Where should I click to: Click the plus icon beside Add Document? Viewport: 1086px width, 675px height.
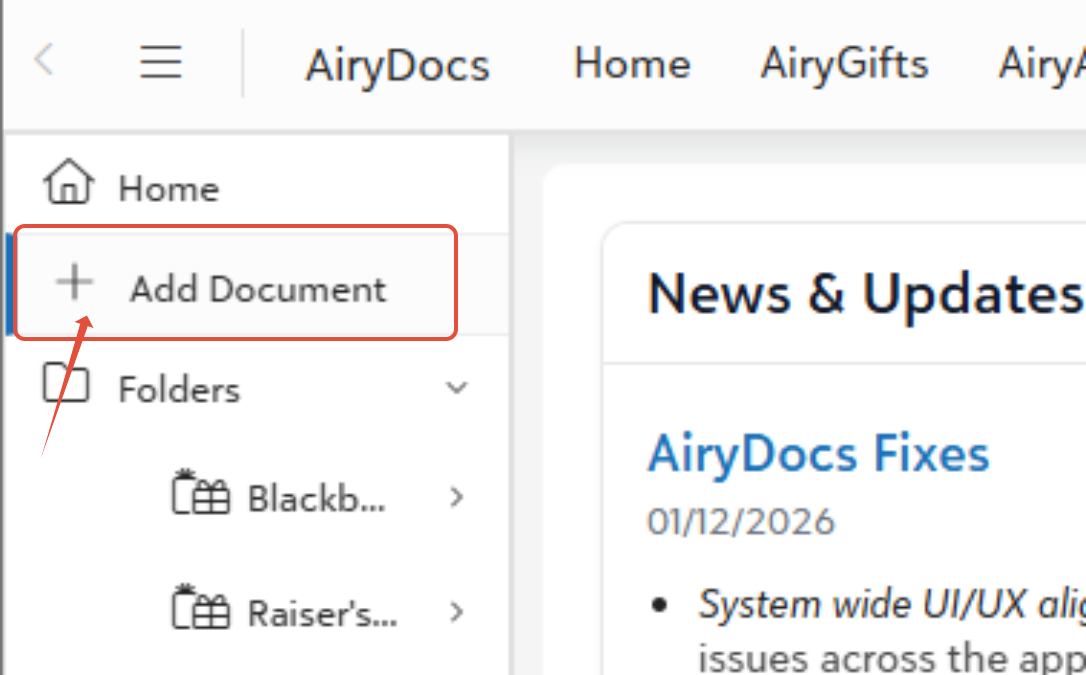tap(75, 282)
